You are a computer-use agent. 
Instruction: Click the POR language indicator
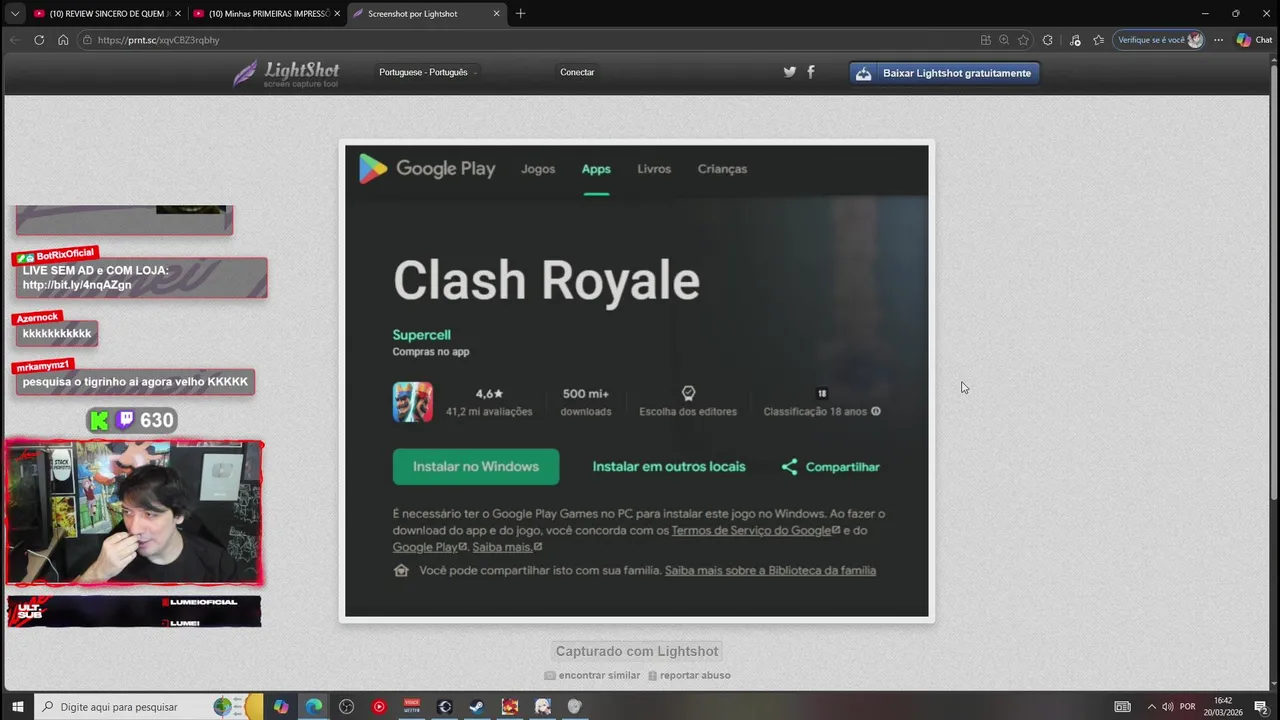pos(1187,706)
